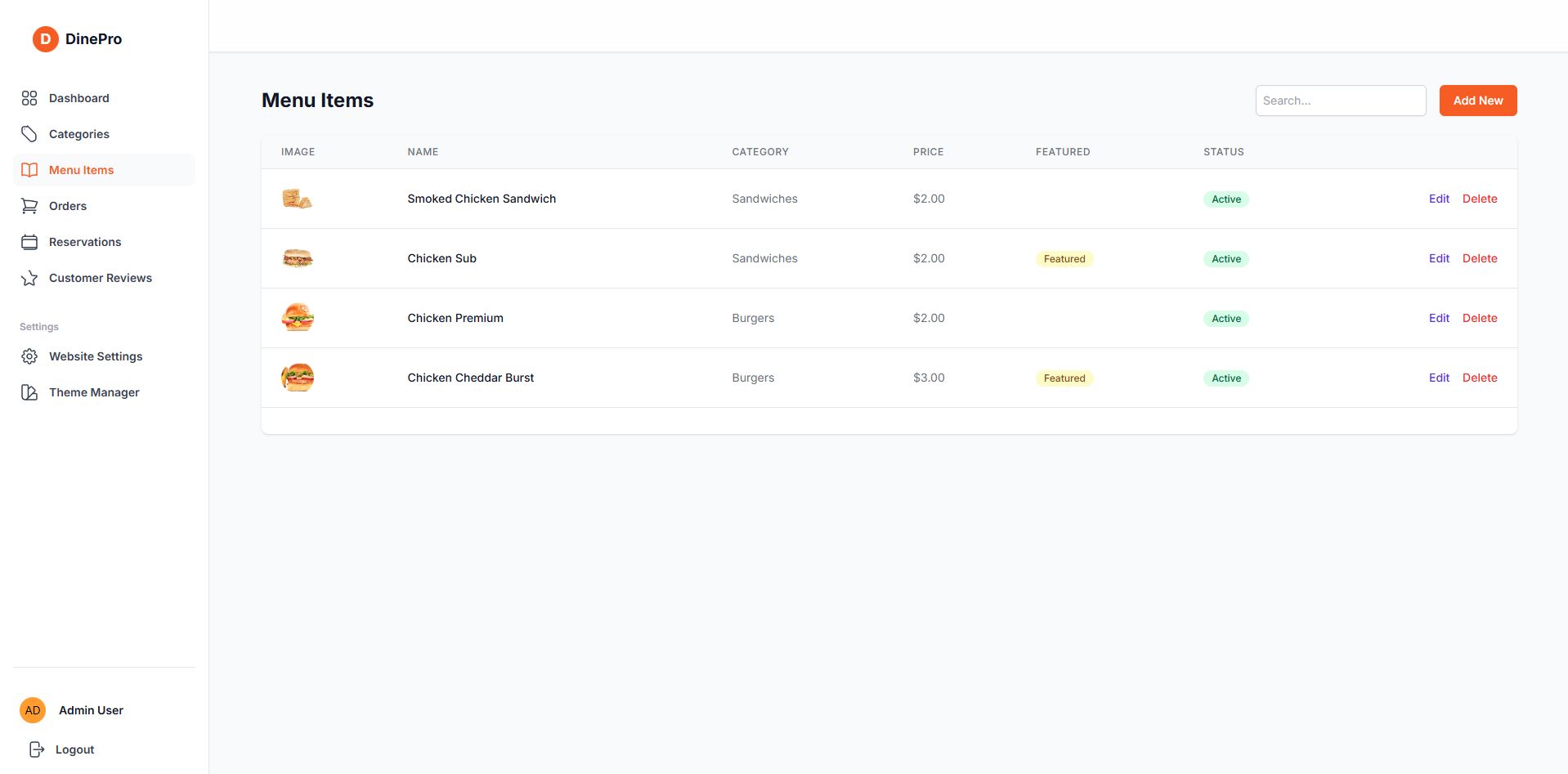Click the Smoked Chicken Sandwich thumbnail image

click(298, 199)
